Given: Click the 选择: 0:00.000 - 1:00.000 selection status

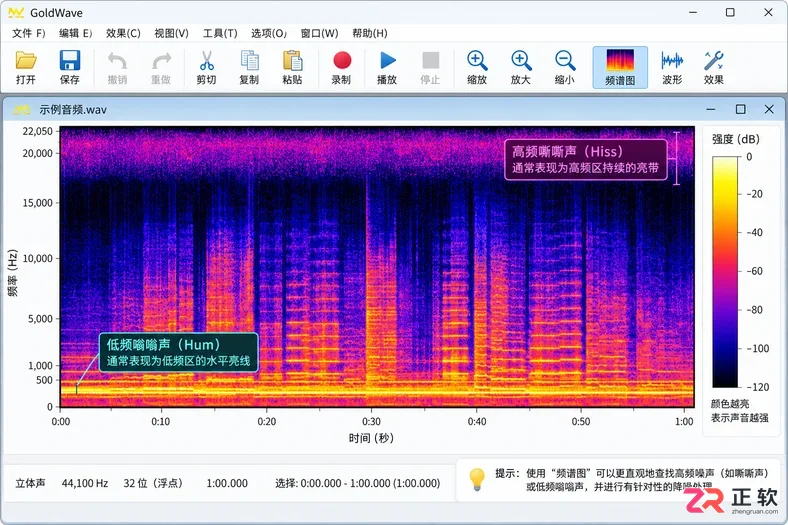Looking at the screenshot, I should point(358,483).
